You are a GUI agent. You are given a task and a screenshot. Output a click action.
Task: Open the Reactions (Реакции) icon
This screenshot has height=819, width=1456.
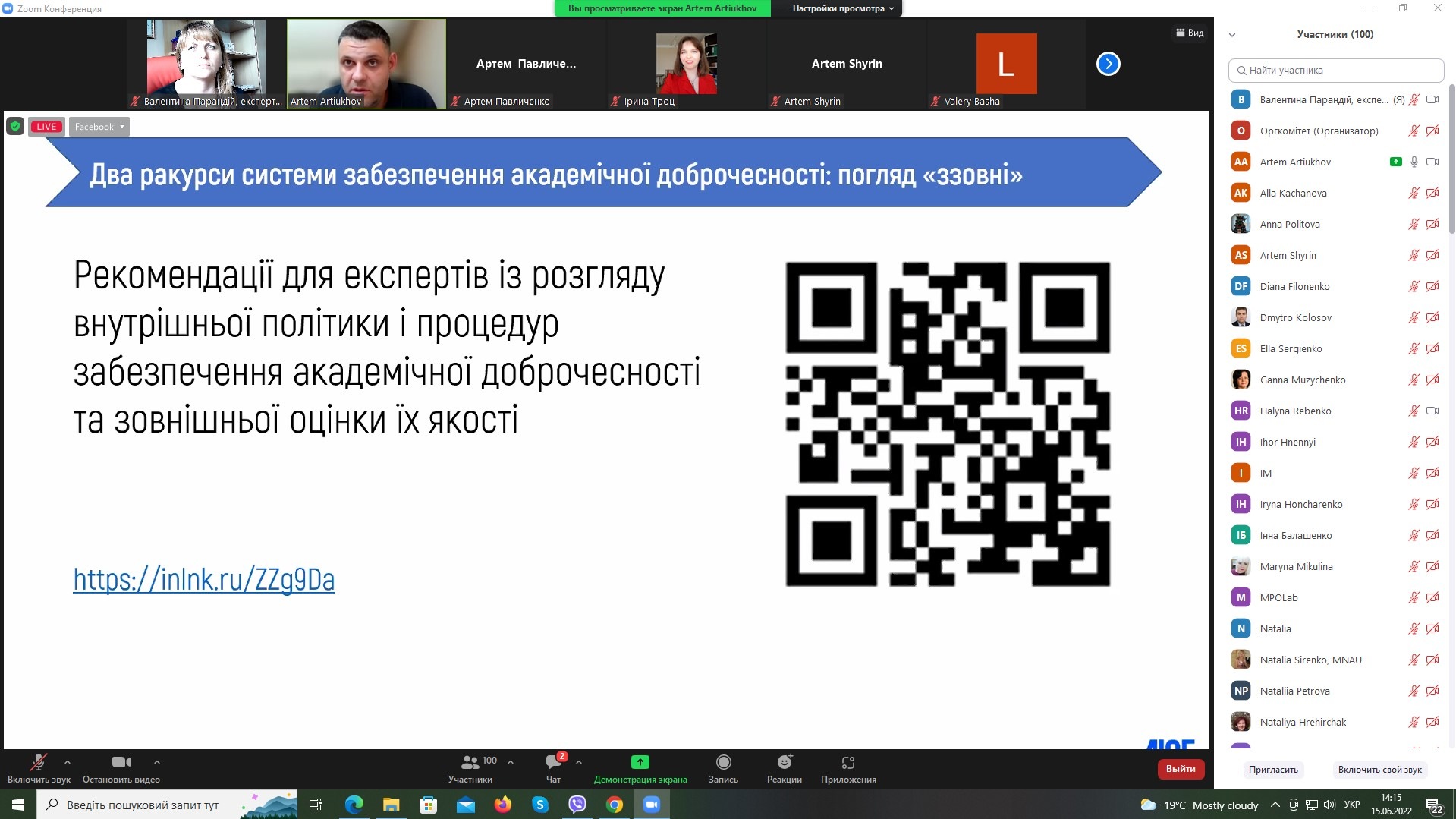pos(784,763)
